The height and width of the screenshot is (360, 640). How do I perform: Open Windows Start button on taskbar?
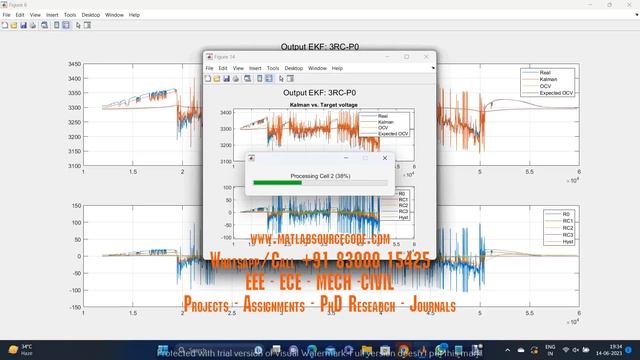tap(163, 350)
